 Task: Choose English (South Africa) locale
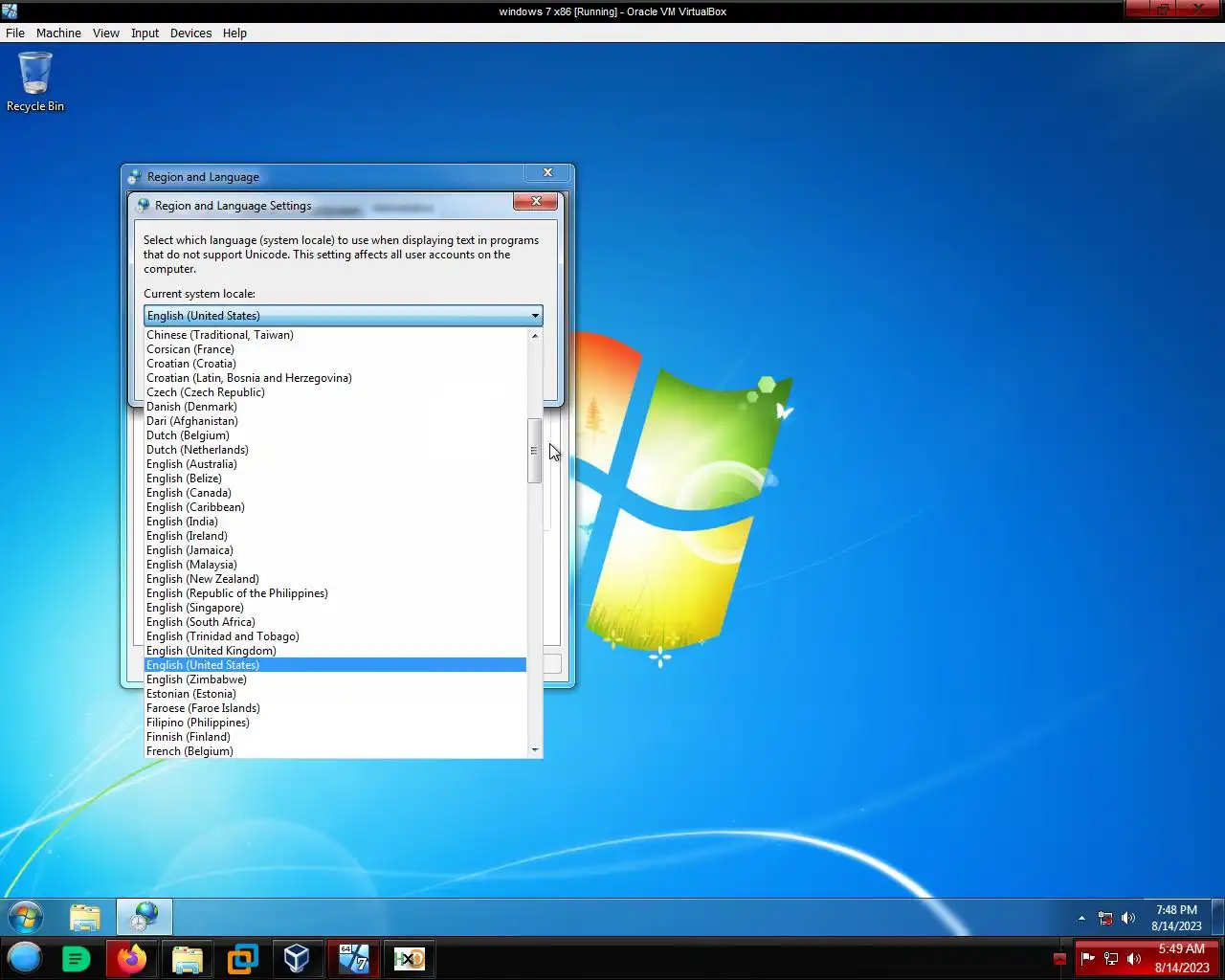point(335,622)
